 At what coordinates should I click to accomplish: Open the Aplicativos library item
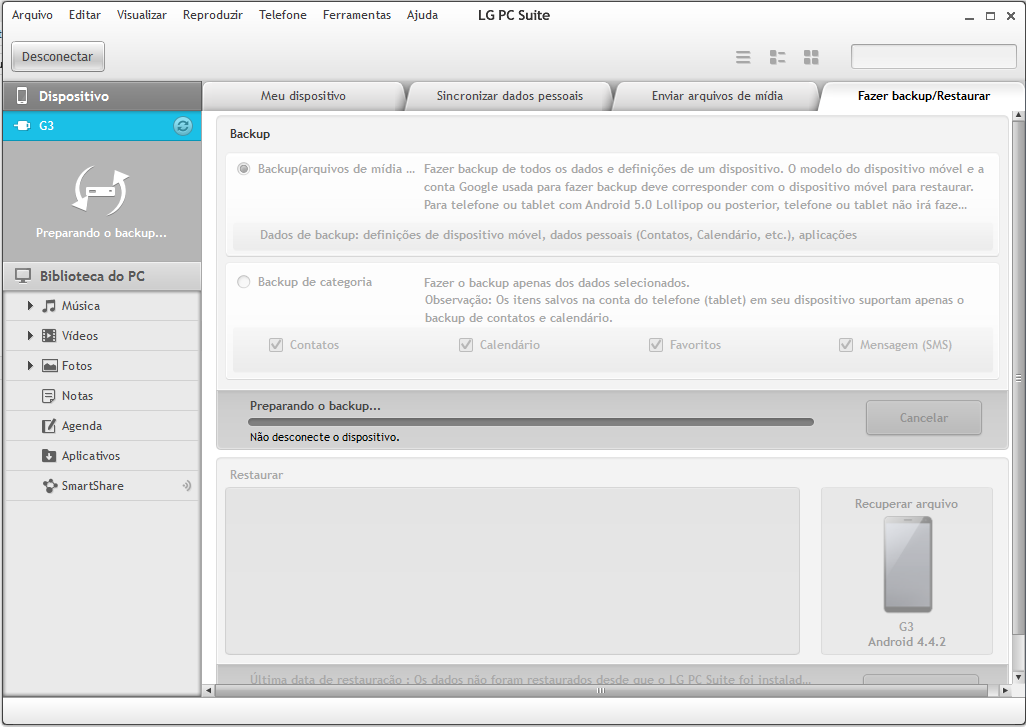click(102, 456)
